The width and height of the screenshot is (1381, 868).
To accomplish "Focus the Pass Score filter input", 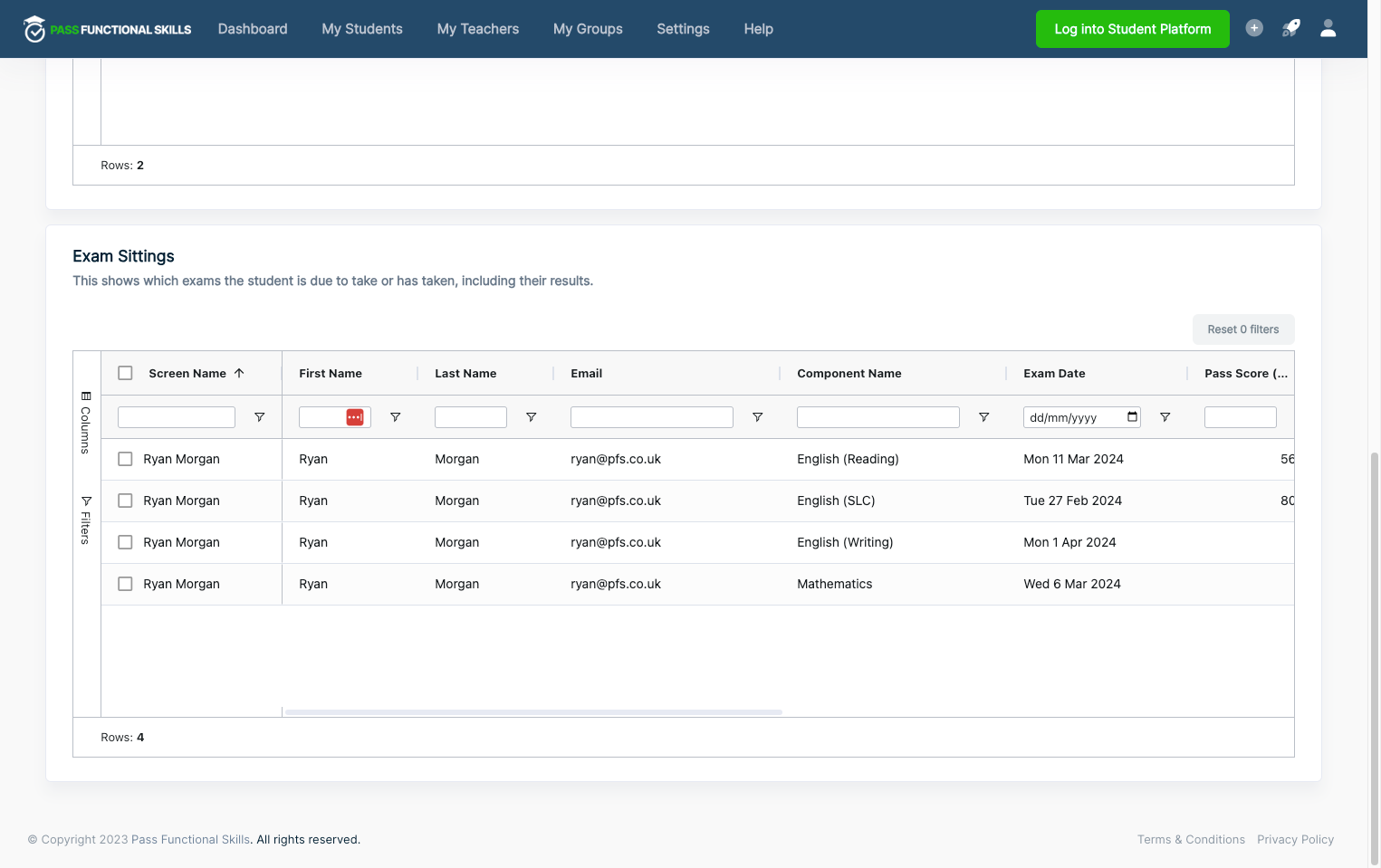I will 1241,417.
